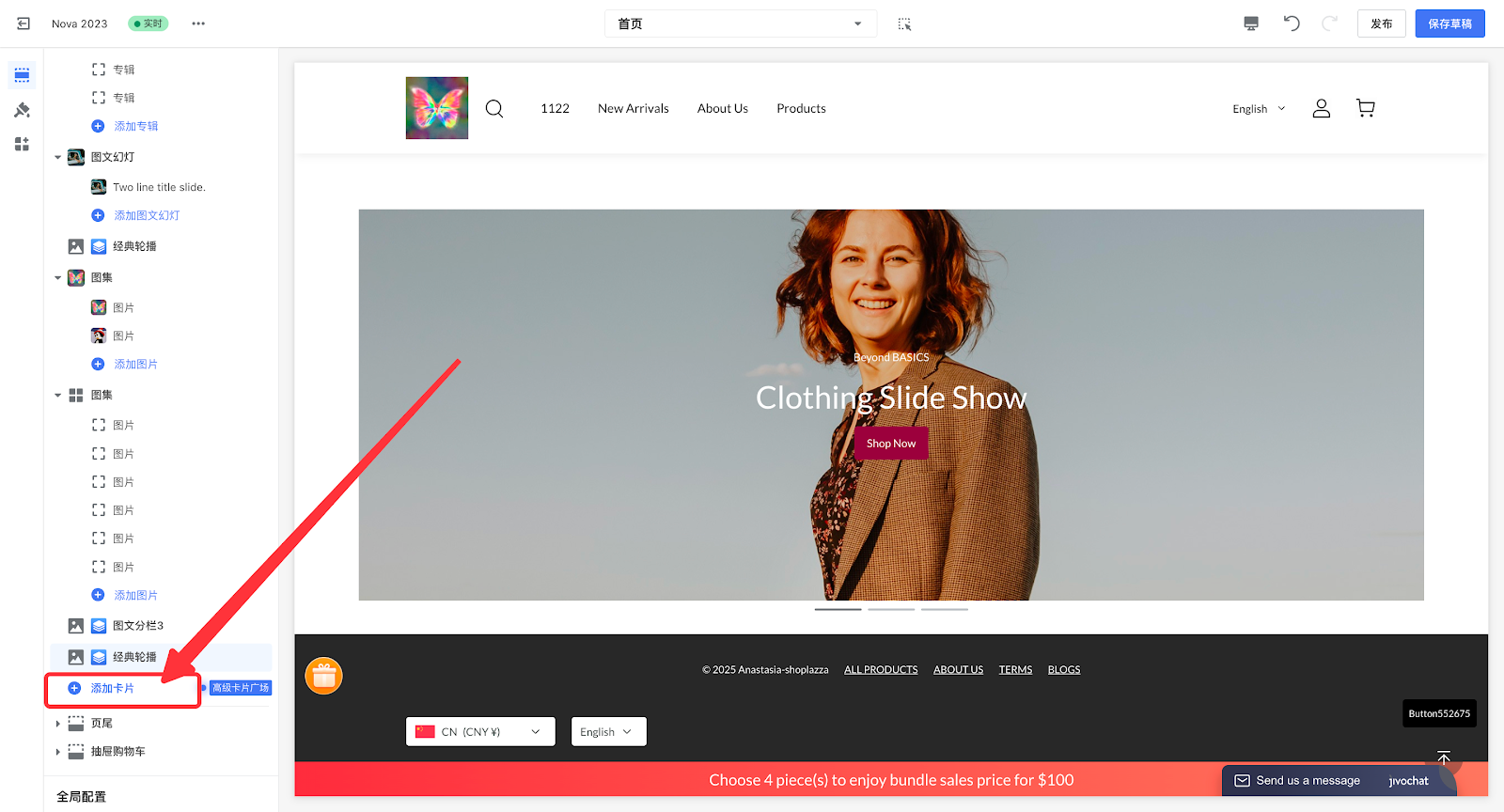Click the undo arrow icon

pyautogui.click(x=1292, y=23)
